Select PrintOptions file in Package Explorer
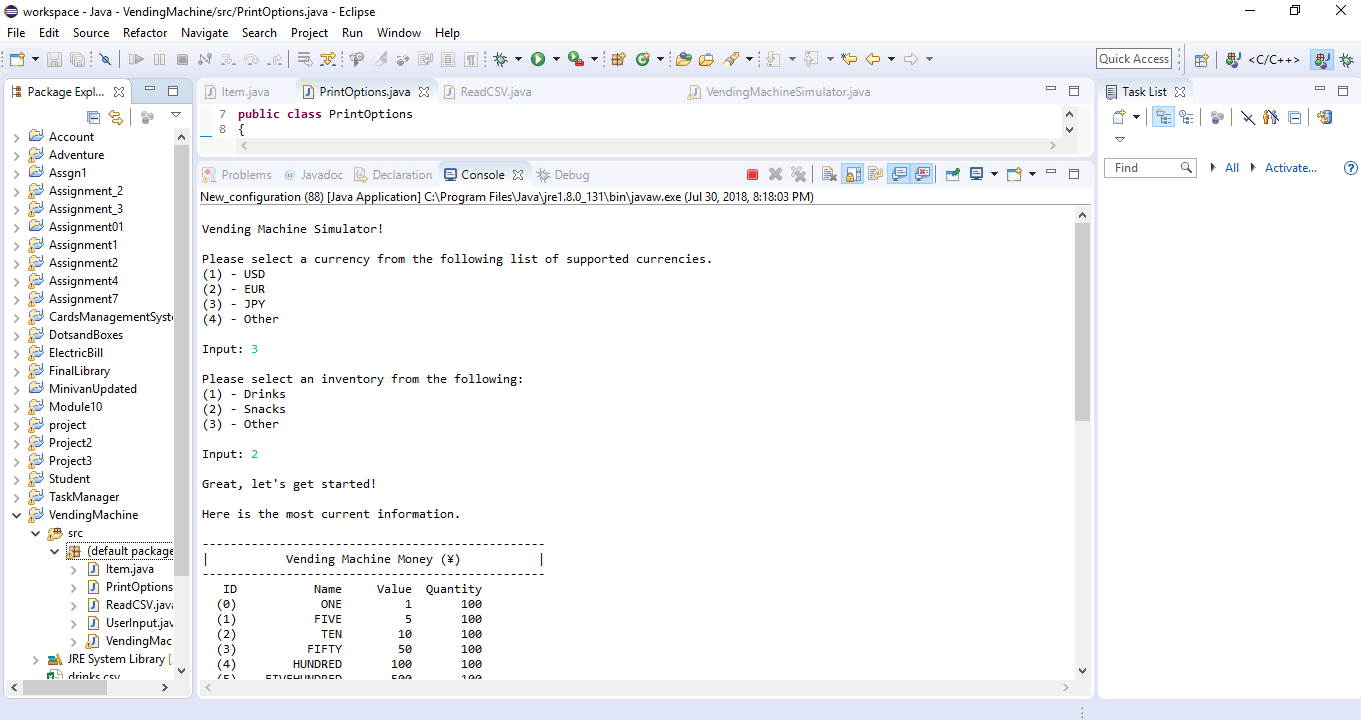The height and width of the screenshot is (720, 1361). pyautogui.click(x=130, y=587)
